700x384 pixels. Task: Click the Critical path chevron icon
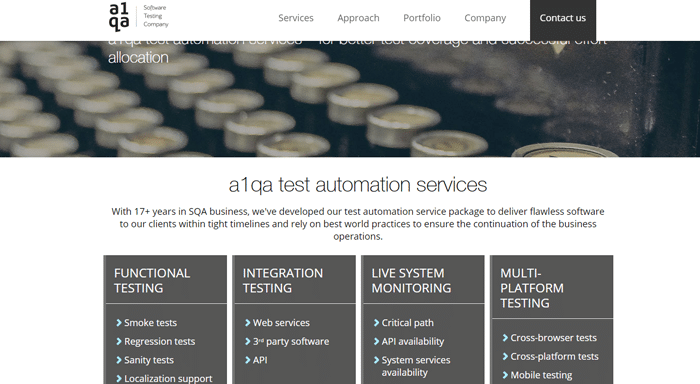click(x=376, y=322)
